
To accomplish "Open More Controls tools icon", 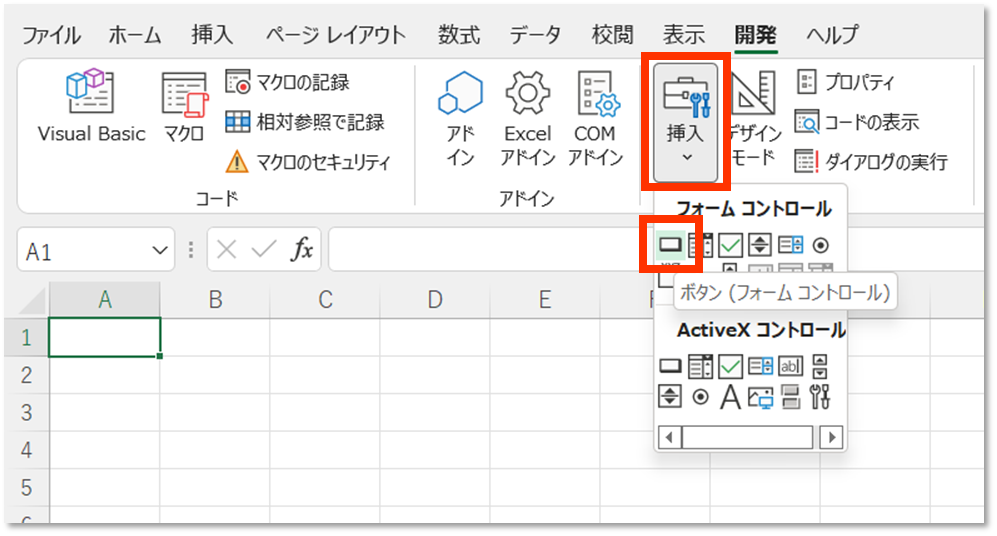I will point(820,397).
